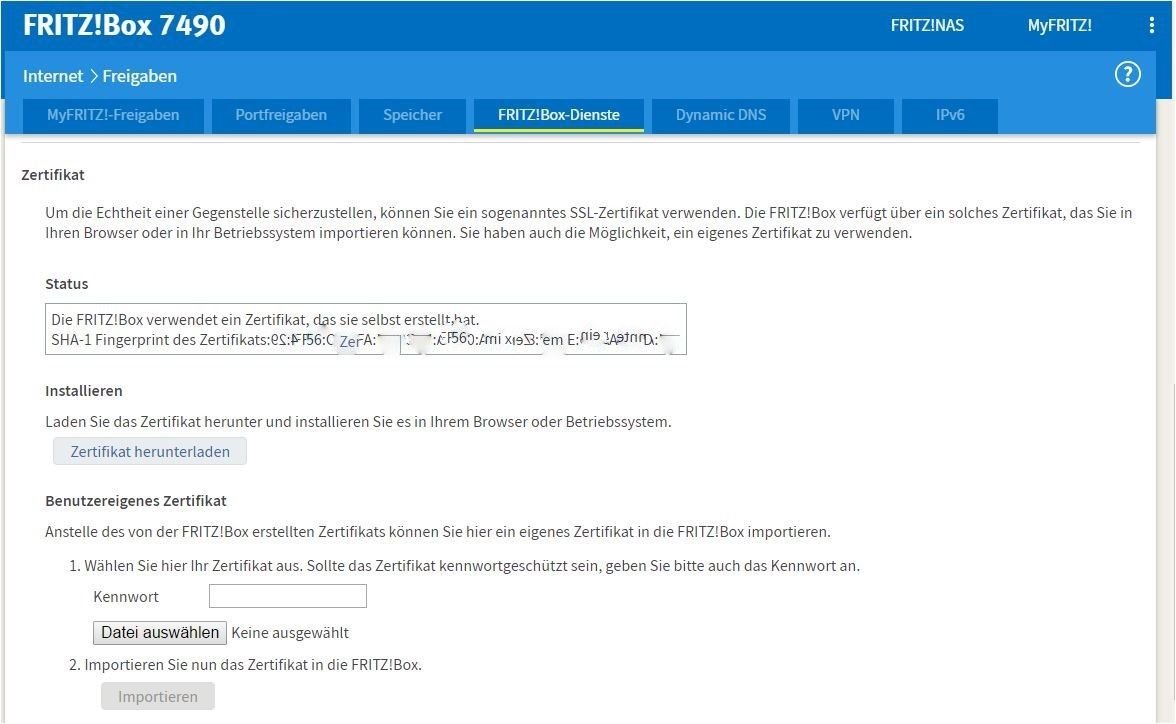The width and height of the screenshot is (1176, 724).
Task: Click the Kennwort label
Action: click(126, 597)
